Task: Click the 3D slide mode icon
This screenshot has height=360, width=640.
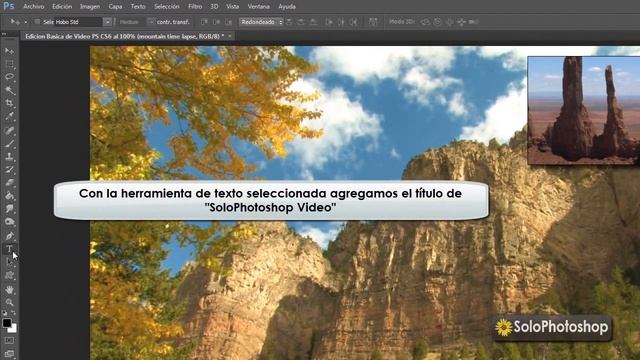Action: 462,22
